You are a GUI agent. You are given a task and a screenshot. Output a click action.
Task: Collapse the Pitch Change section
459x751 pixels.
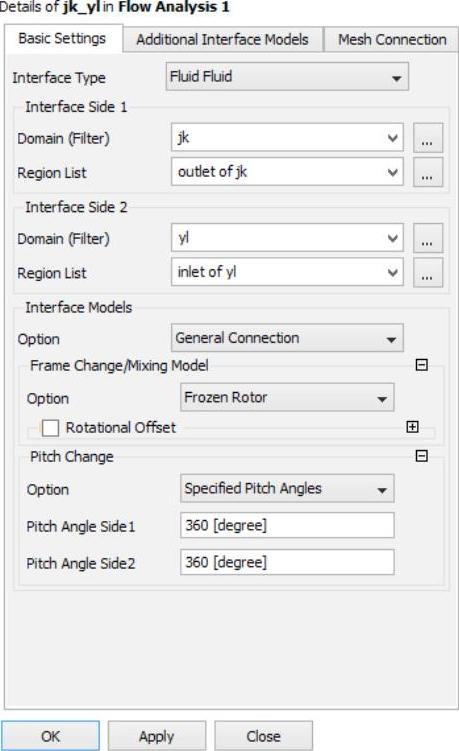click(x=421, y=455)
